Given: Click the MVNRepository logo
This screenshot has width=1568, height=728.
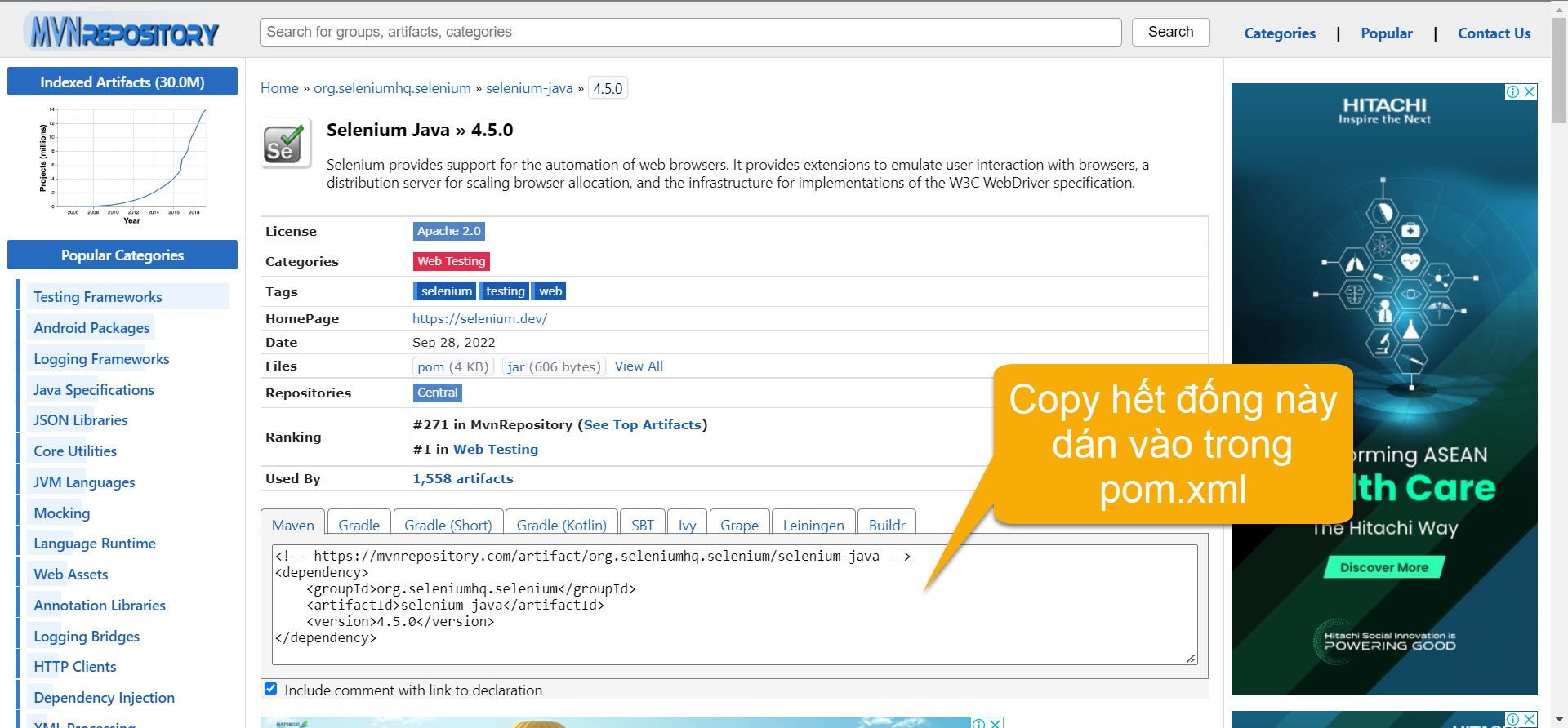Looking at the screenshot, I should [x=122, y=32].
